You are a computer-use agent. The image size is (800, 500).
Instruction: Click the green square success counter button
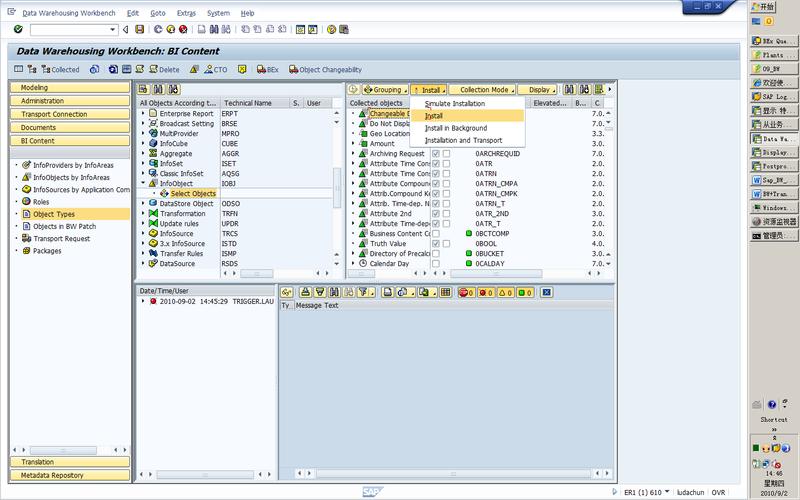525,292
